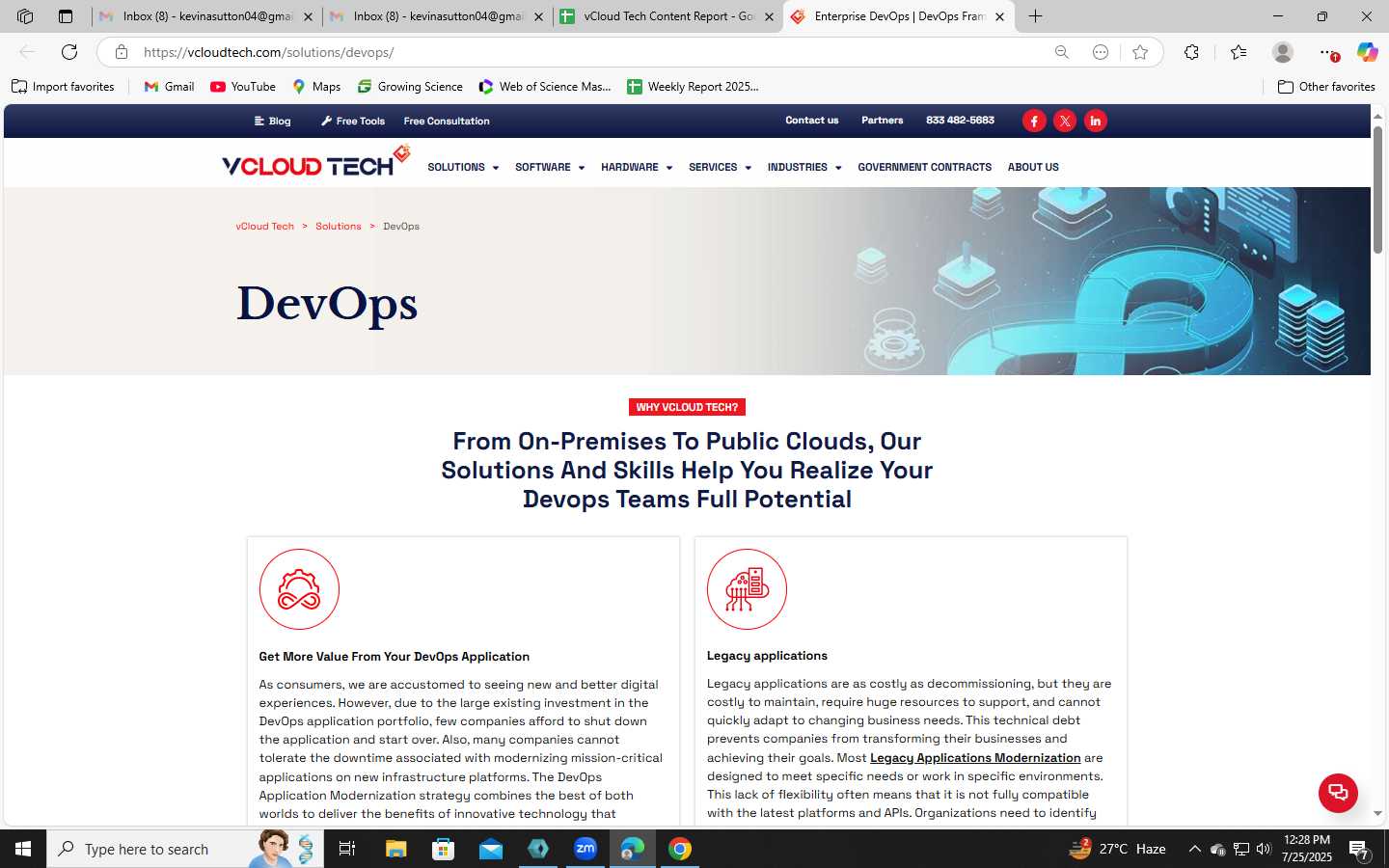The image size is (1389, 868).
Task: Switch to first Gmail Inbox tab
Action: click(x=207, y=16)
